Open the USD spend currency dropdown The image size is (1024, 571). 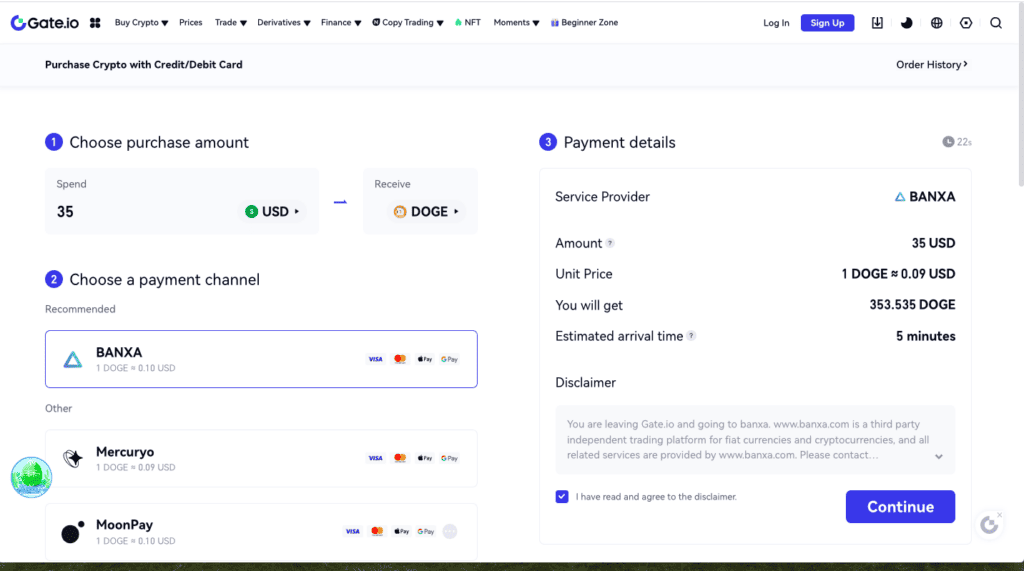pyautogui.click(x=272, y=212)
